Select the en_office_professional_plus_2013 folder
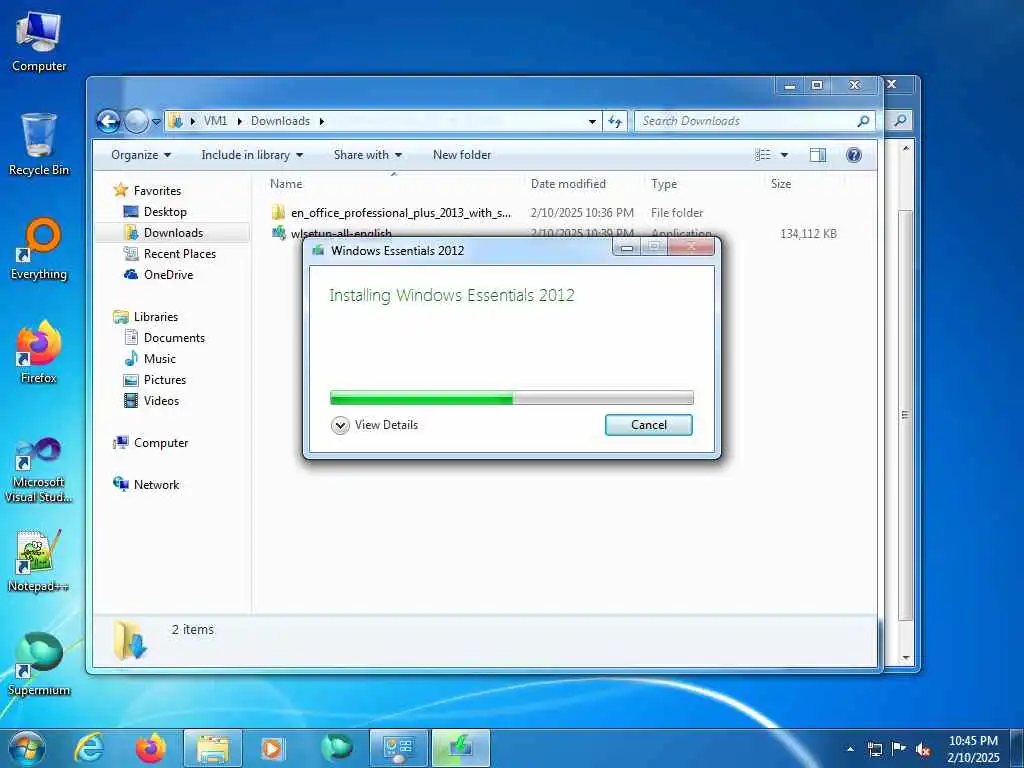The width and height of the screenshot is (1024, 768). (x=401, y=213)
